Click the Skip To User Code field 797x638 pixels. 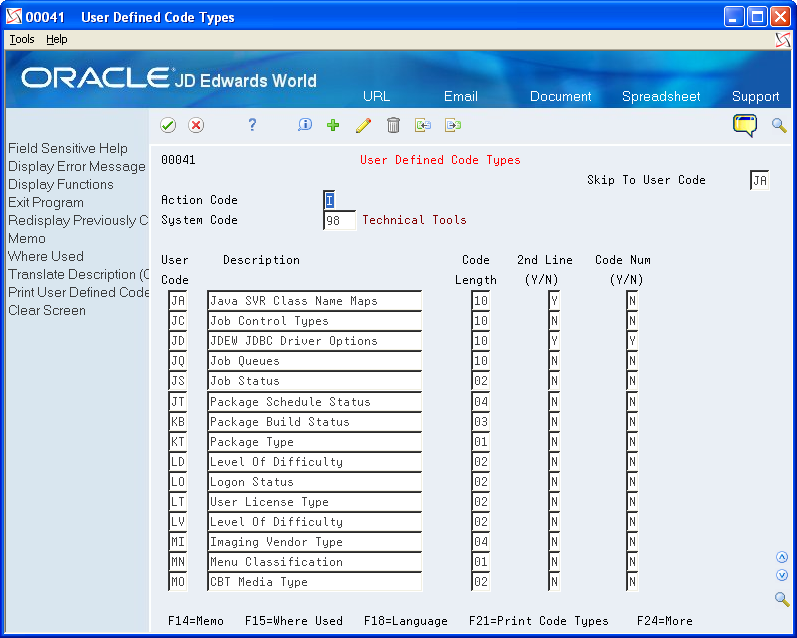click(x=760, y=180)
